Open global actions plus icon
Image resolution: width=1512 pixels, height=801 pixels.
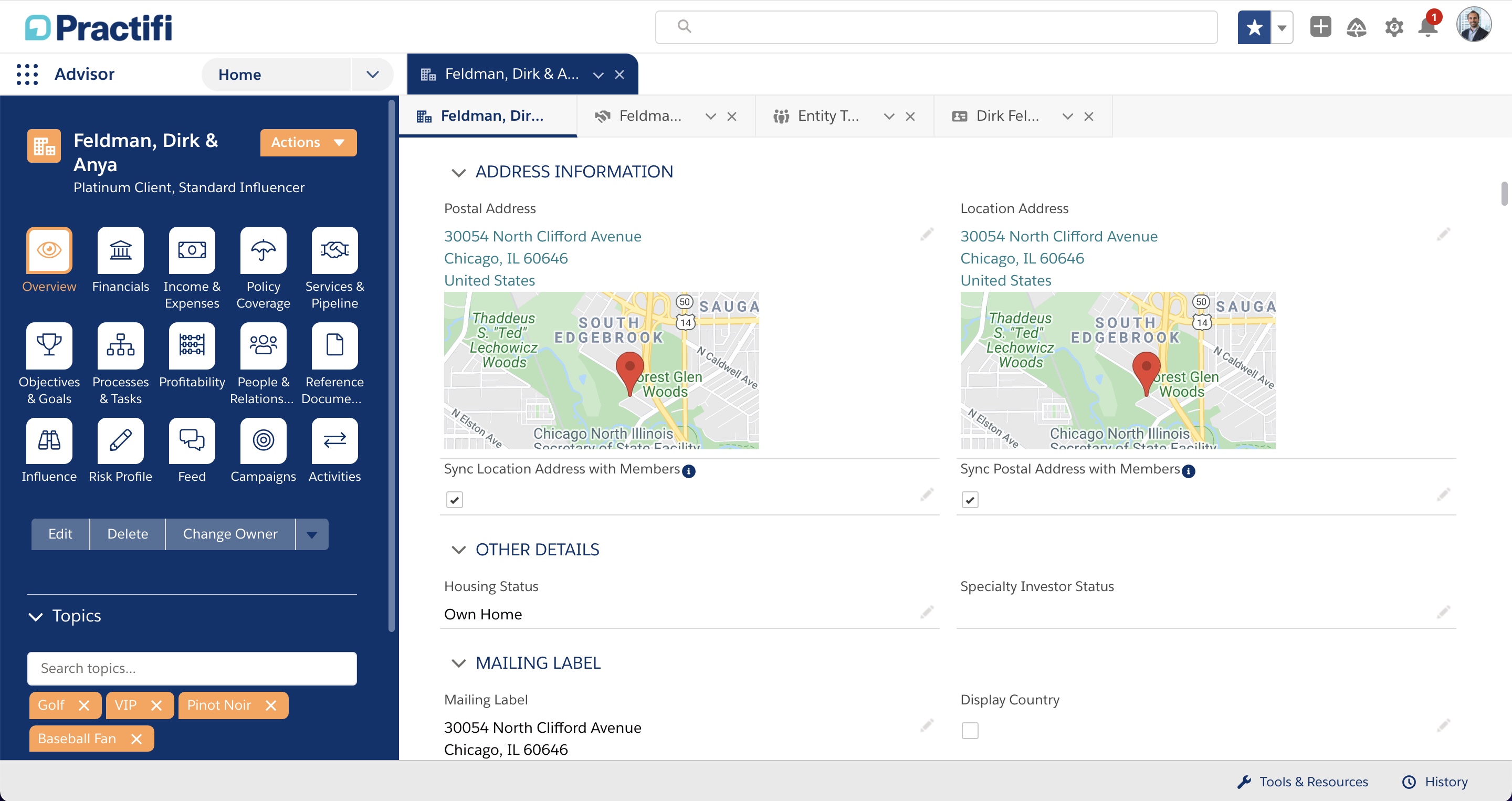(1321, 27)
